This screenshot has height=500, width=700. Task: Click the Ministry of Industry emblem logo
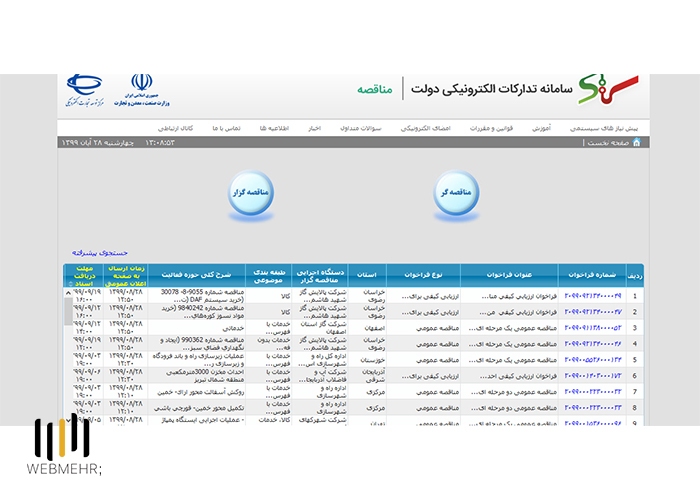coord(142,90)
